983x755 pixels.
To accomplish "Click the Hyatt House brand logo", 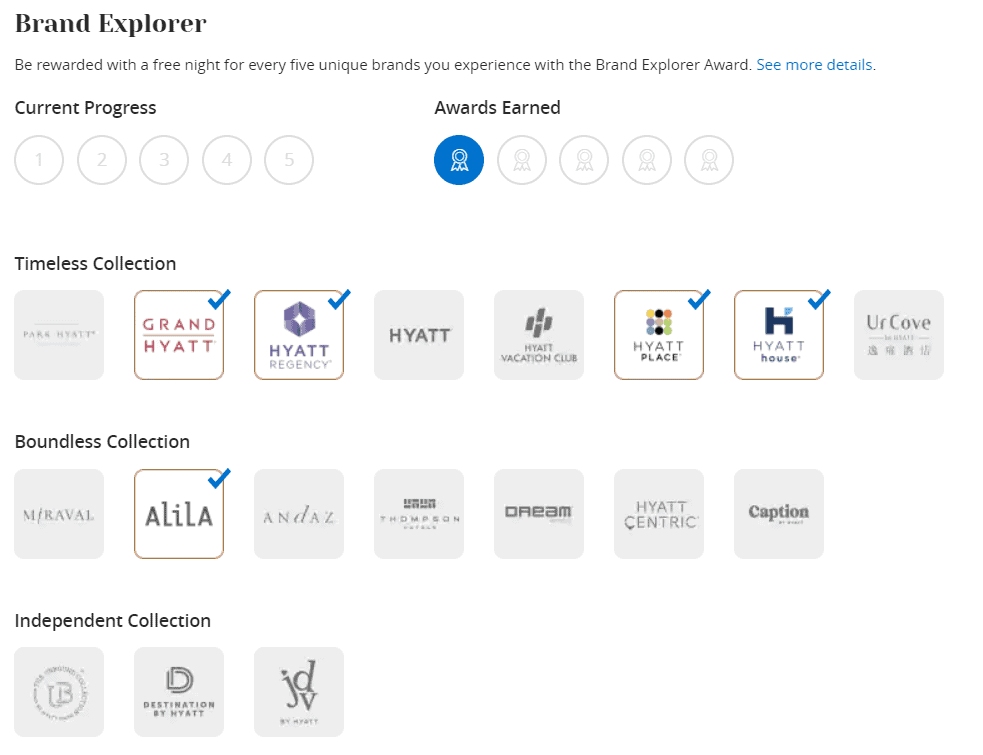I will click(779, 335).
